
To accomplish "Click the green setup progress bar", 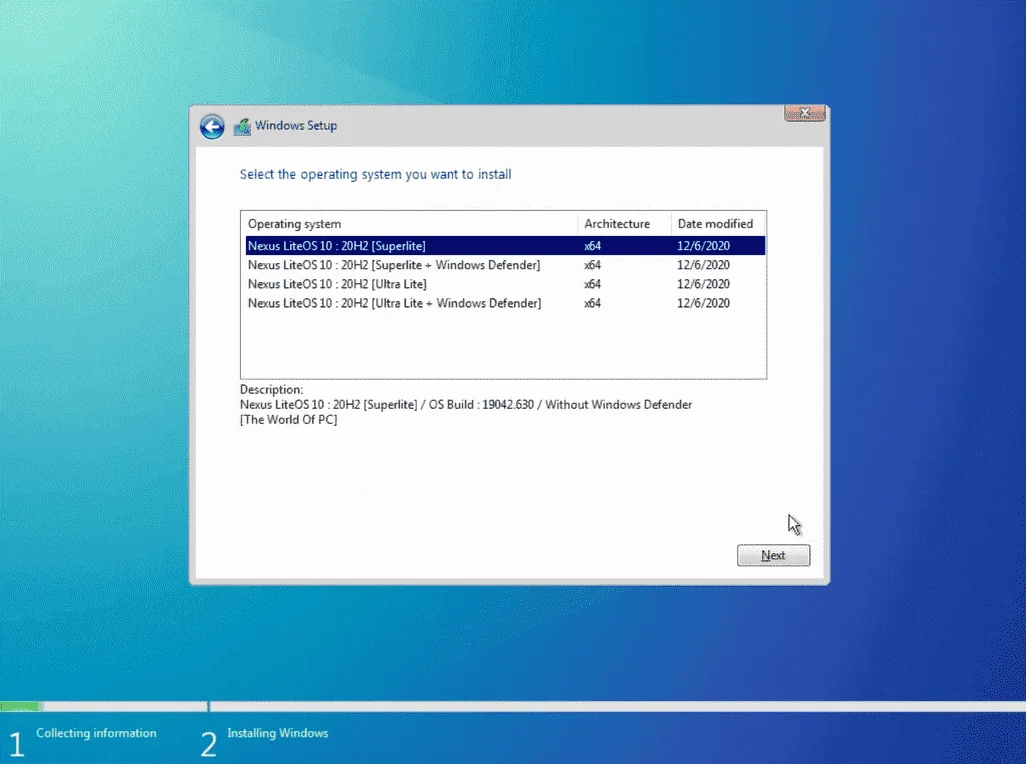I will (20, 706).
